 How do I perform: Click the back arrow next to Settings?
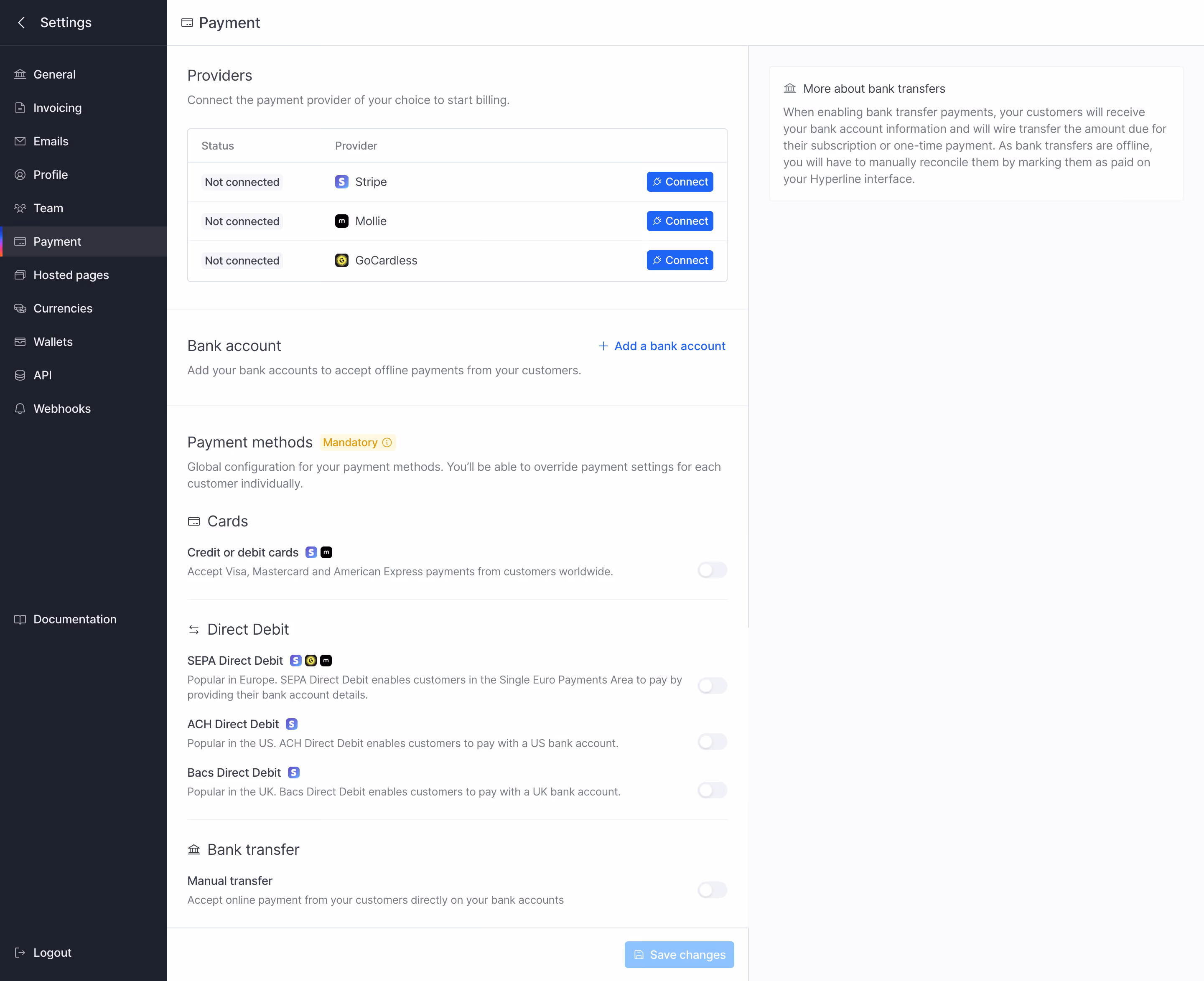[x=21, y=23]
